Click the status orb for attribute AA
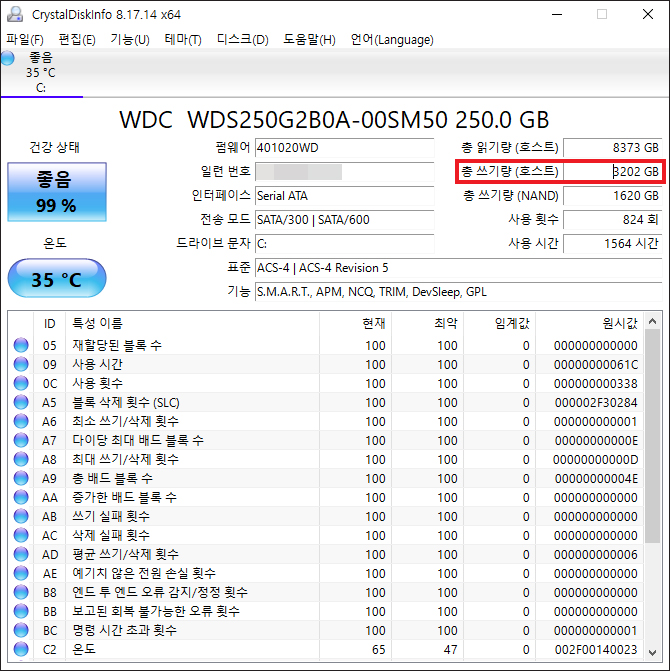Viewport: 670px width, 671px height. [x=21, y=497]
